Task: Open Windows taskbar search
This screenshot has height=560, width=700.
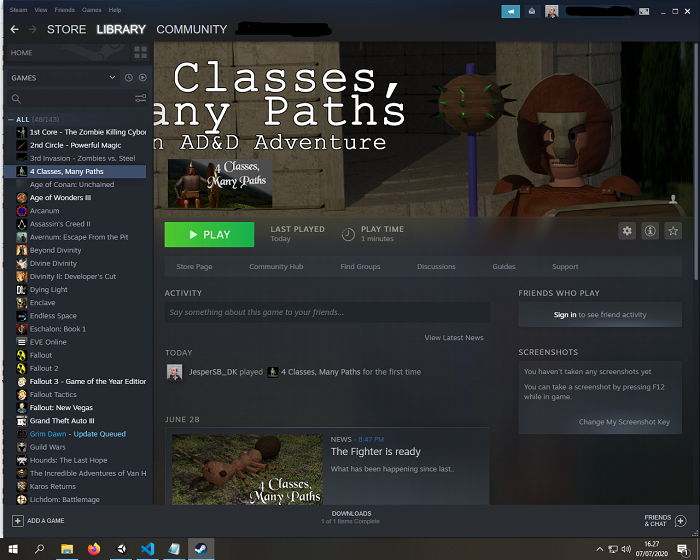Action: tap(40, 549)
